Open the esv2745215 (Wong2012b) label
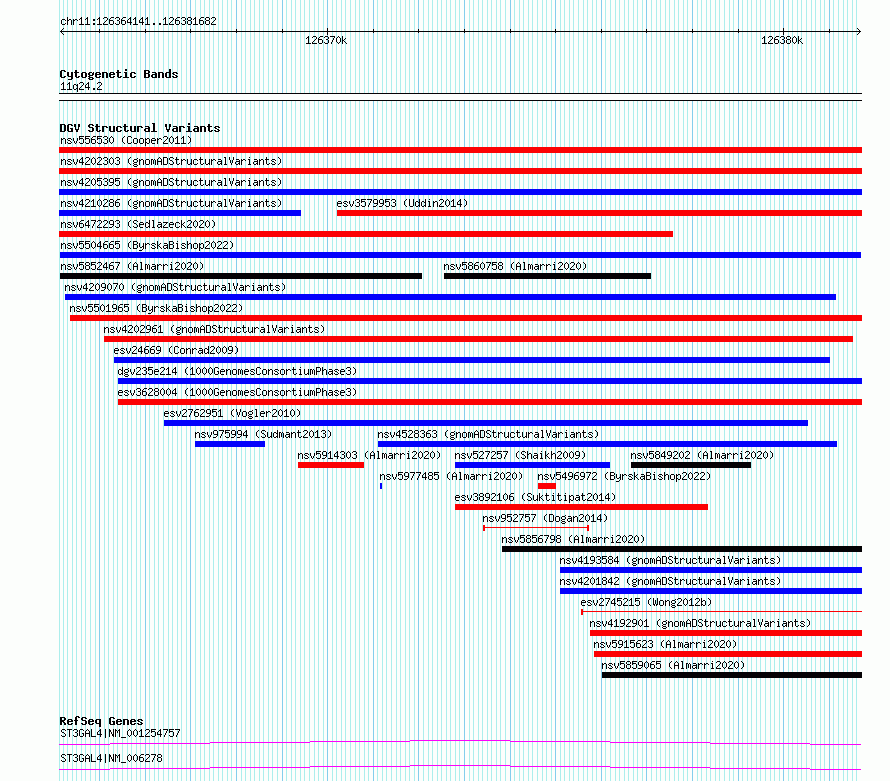The height and width of the screenshot is (781, 890). [x=646, y=602]
